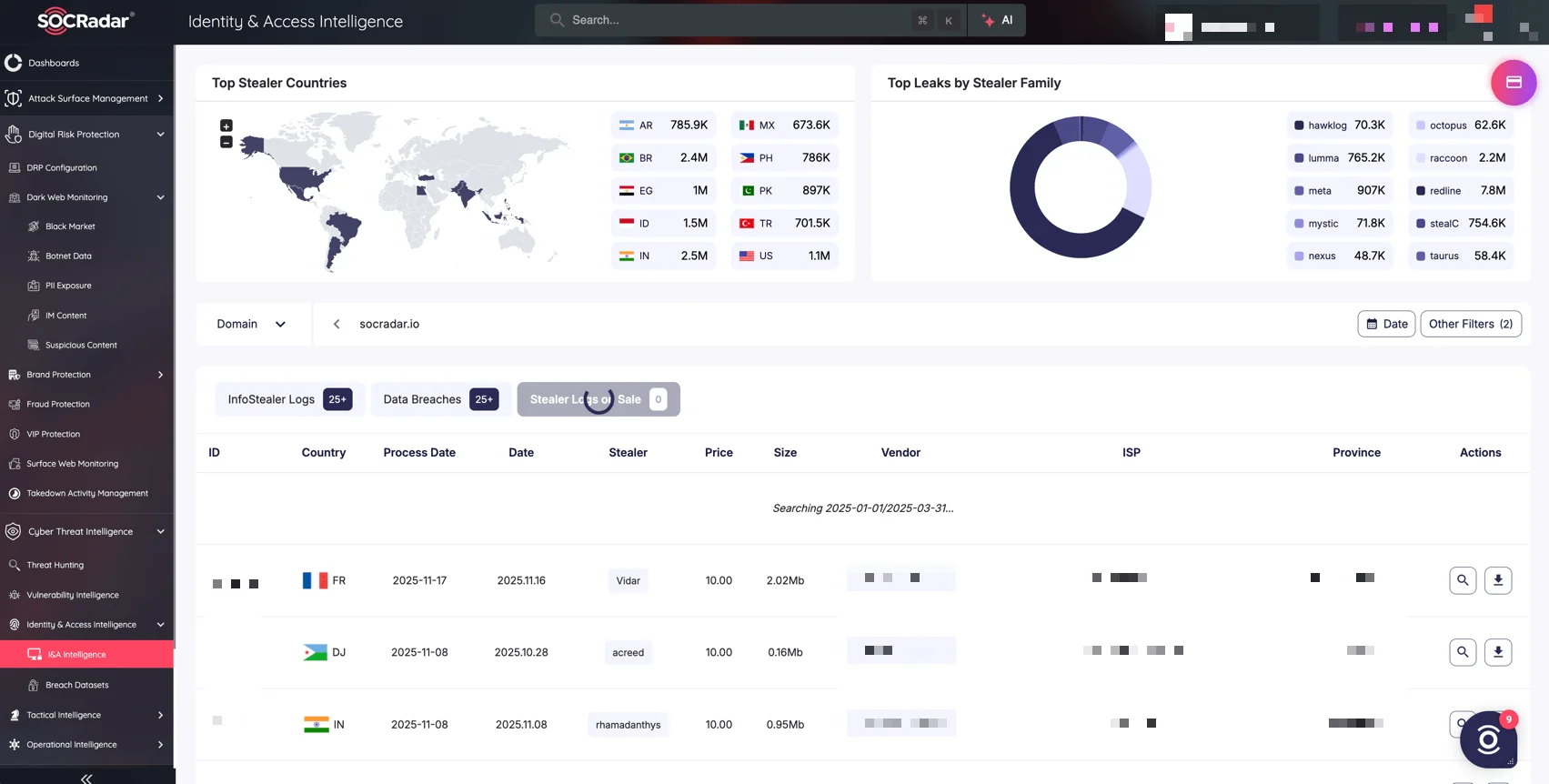Open Botnet Data icon in sidebar
The image size is (1549, 784).
(34, 256)
